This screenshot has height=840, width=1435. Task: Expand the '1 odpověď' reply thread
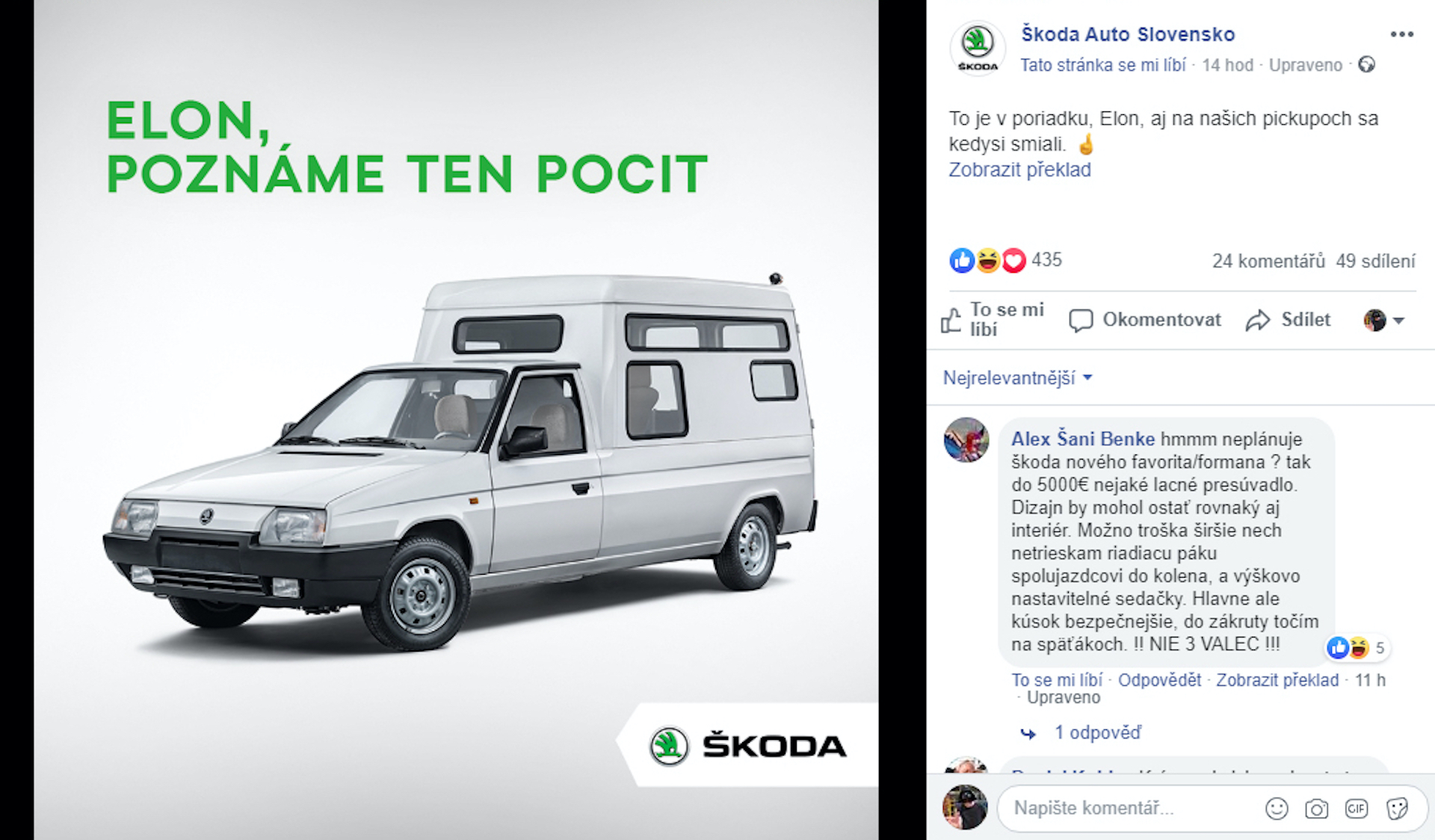[1097, 732]
